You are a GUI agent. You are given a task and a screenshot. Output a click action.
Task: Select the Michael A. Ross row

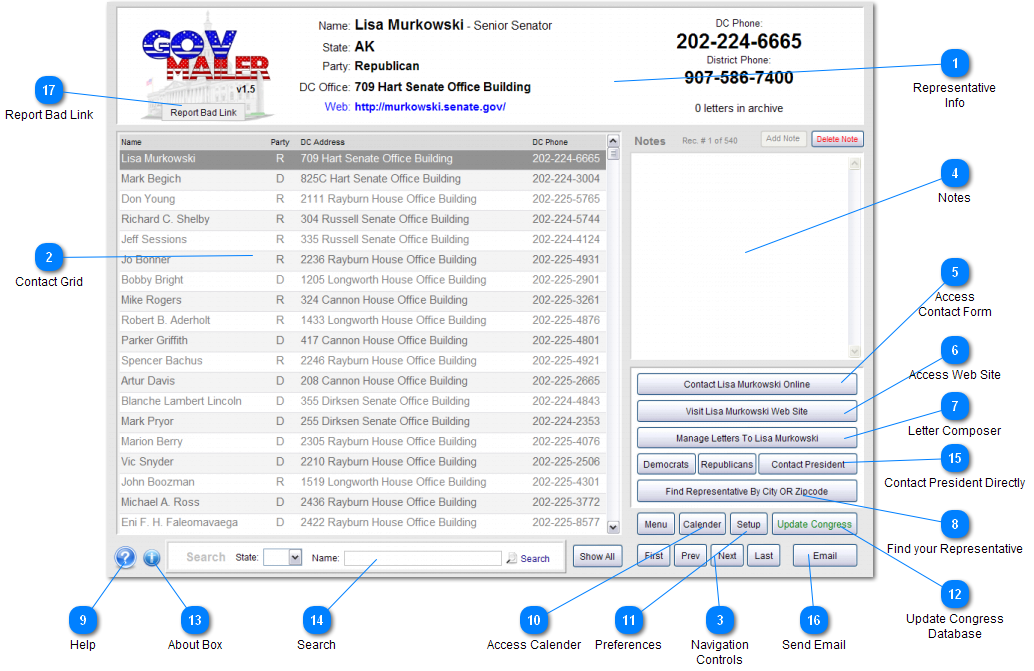[362, 502]
